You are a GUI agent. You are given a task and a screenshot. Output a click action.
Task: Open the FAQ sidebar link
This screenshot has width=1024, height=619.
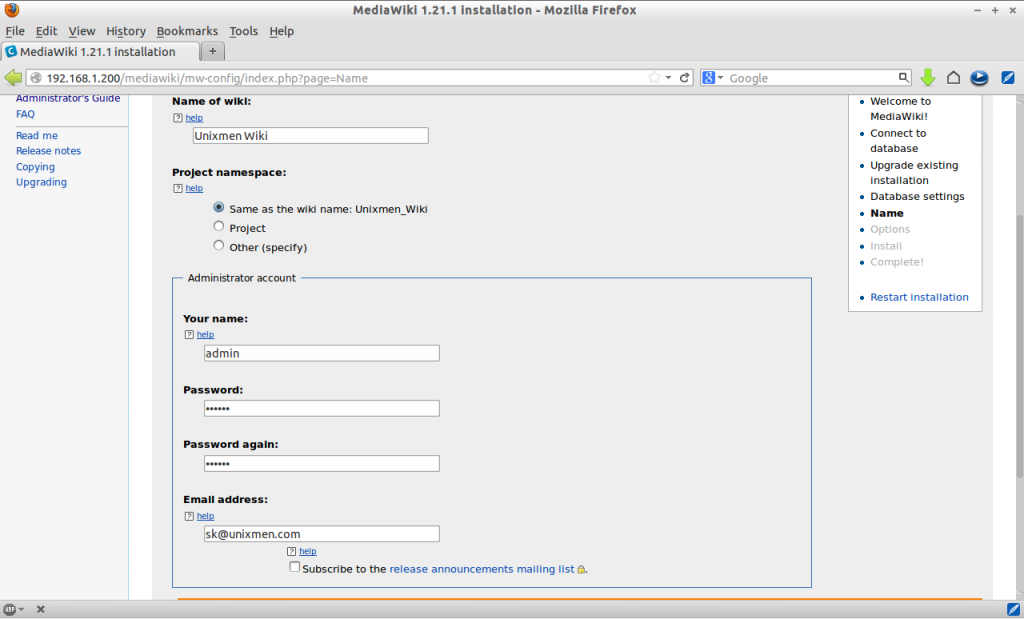[x=25, y=114]
